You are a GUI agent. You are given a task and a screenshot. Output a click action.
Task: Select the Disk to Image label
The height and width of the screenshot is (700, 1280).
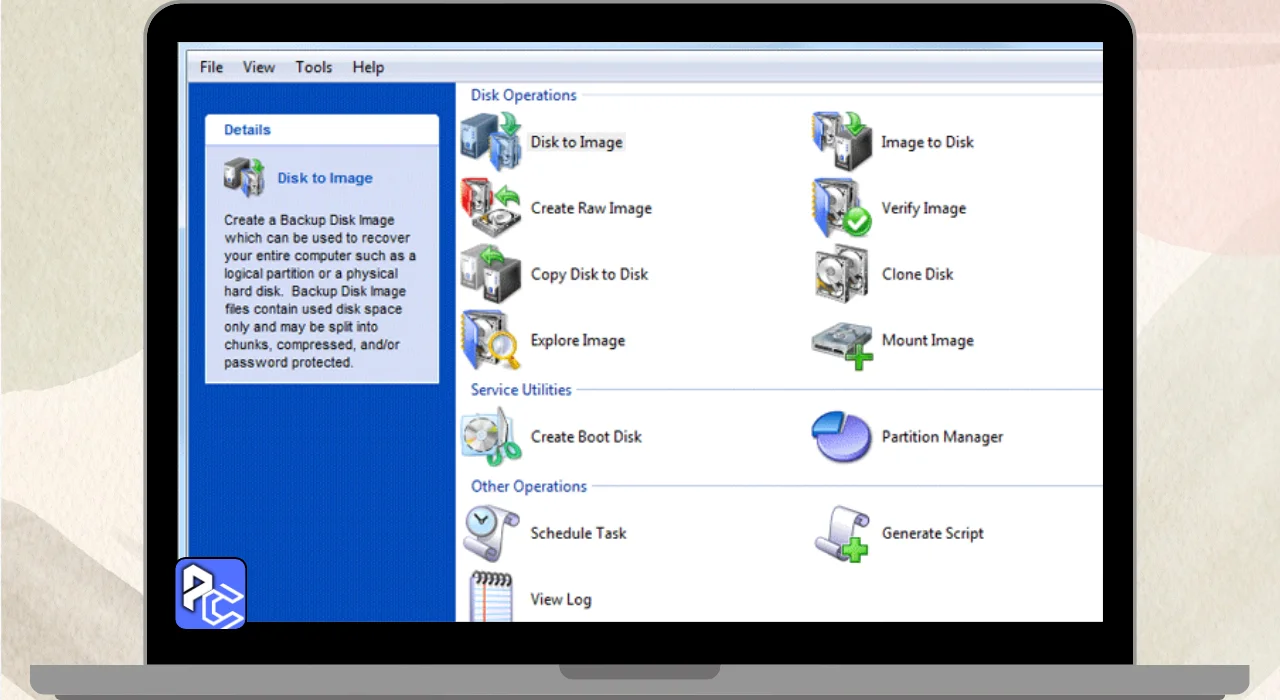point(577,142)
